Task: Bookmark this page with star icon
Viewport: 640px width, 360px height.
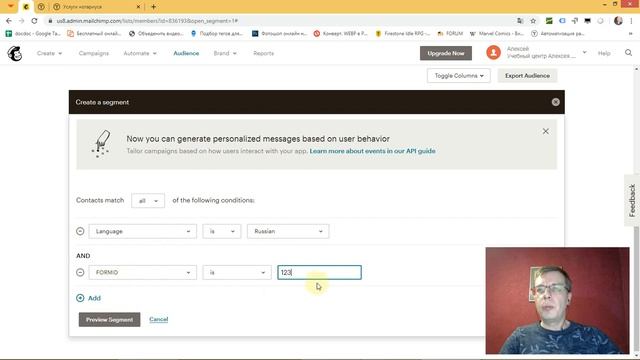Action: 533,21
